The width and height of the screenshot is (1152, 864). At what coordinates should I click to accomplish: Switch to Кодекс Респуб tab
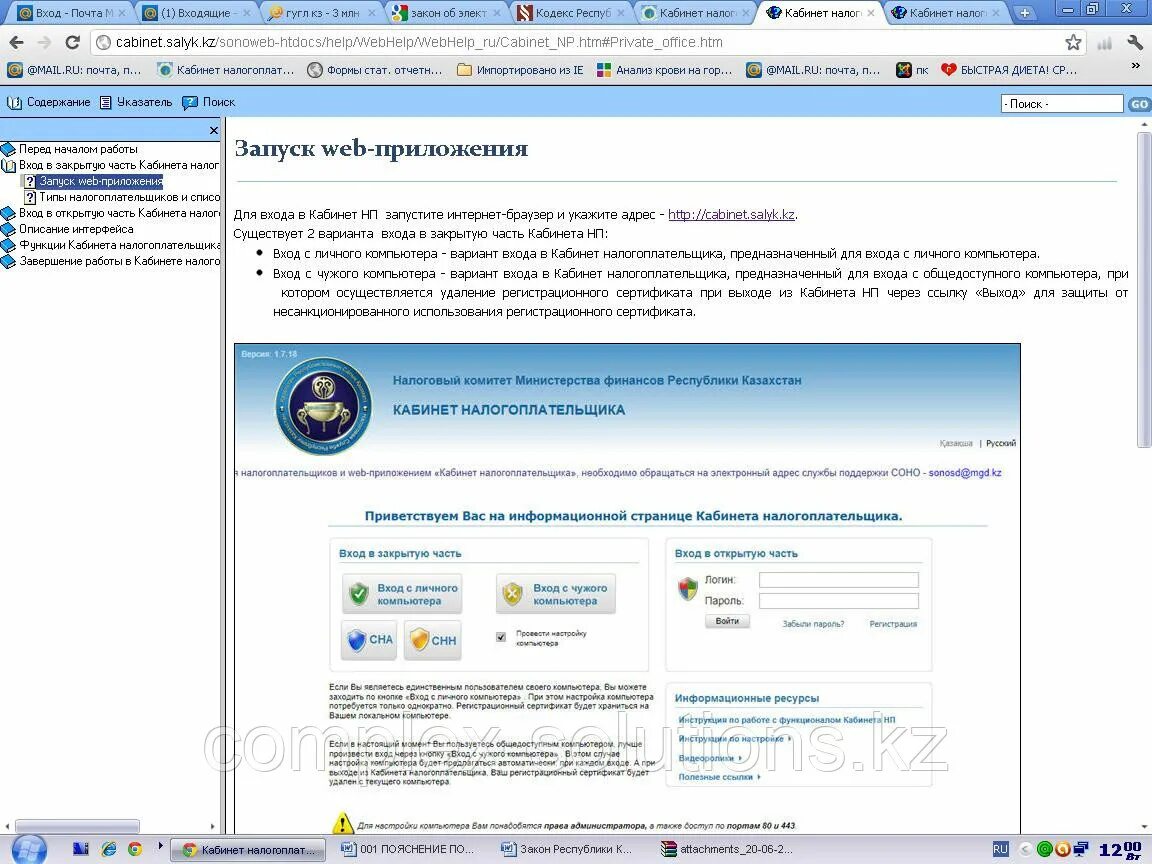point(572,12)
